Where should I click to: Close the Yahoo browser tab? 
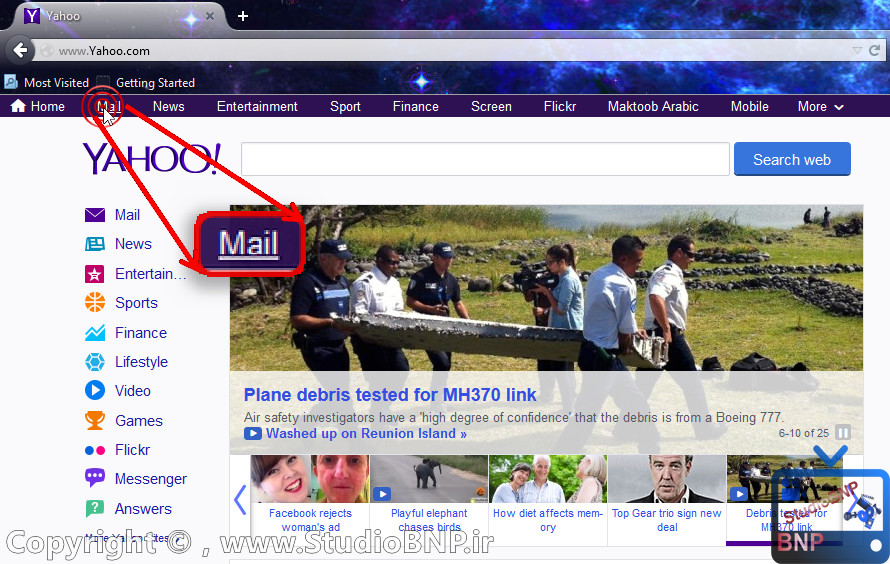210,16
